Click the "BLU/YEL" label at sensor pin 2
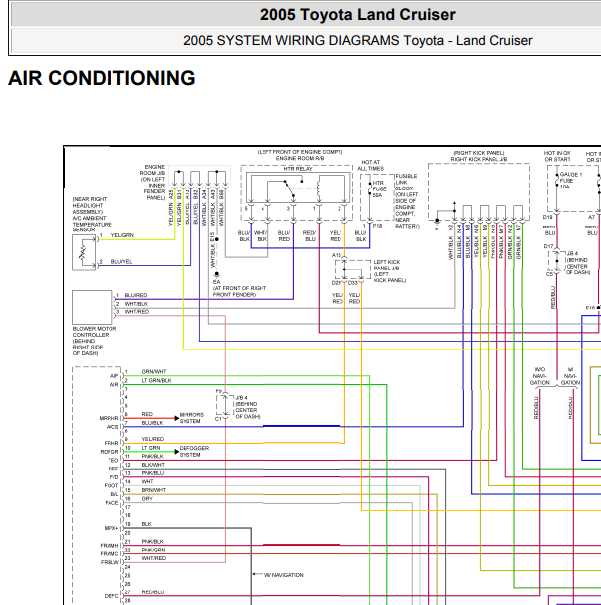Screen dimensions: 601x605 (x=121, y=262)
